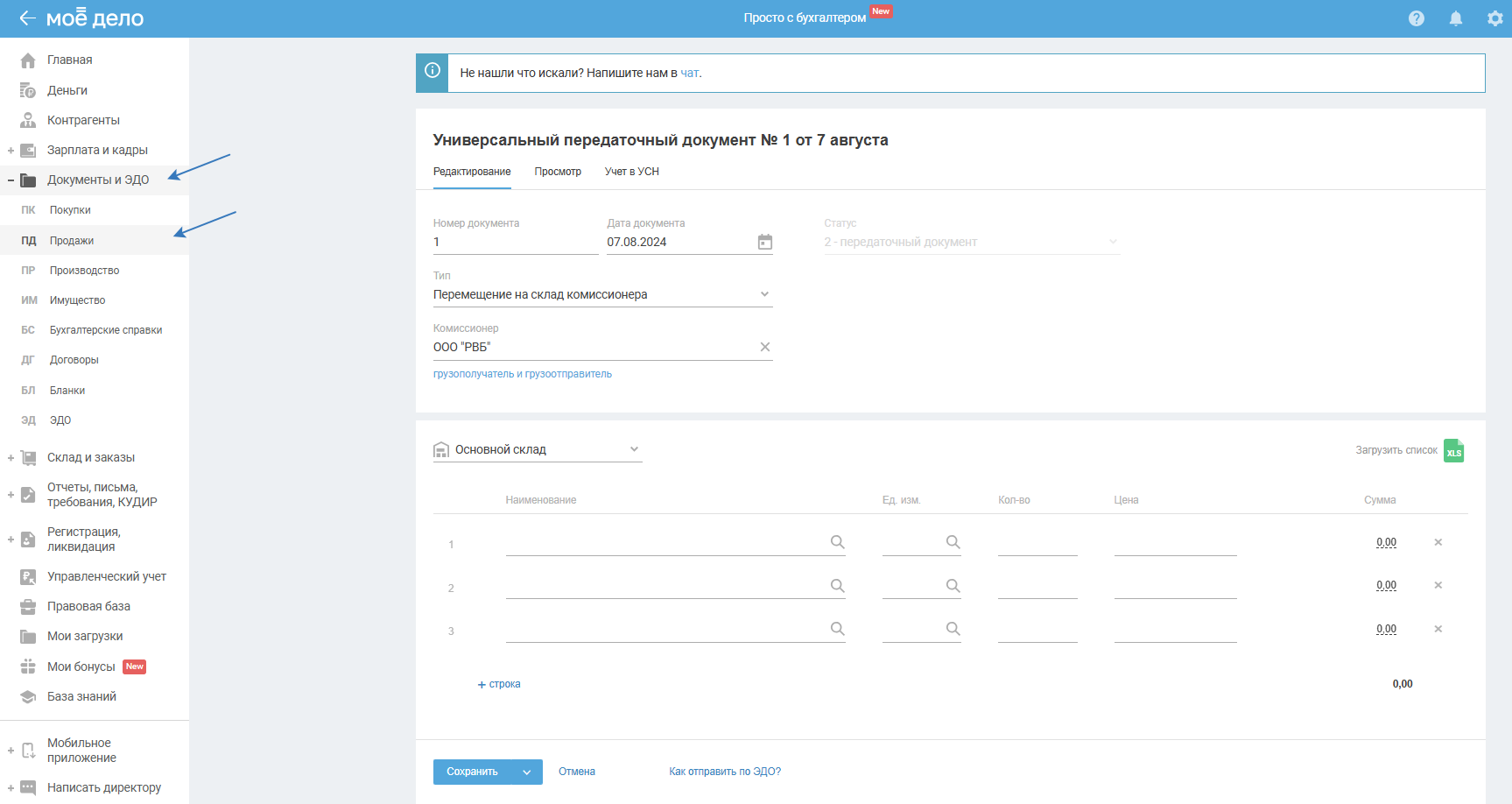This screenshot has width=1512, height=804.
Task: Click the back arrow next to моё дело logo
Action: 27,18
